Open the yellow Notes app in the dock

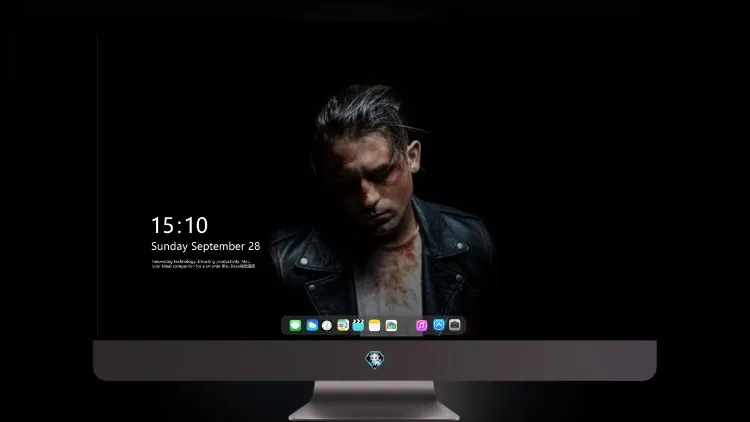pyautogui.click(x=375, y=325)
